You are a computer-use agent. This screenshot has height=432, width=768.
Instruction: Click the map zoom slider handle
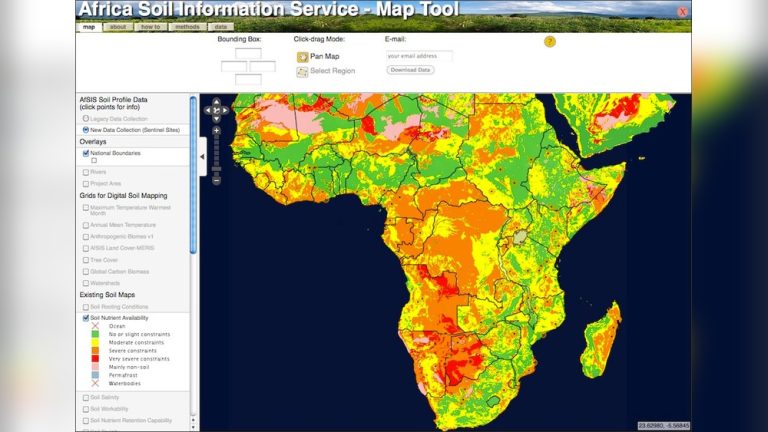click(x=216, y=169)
